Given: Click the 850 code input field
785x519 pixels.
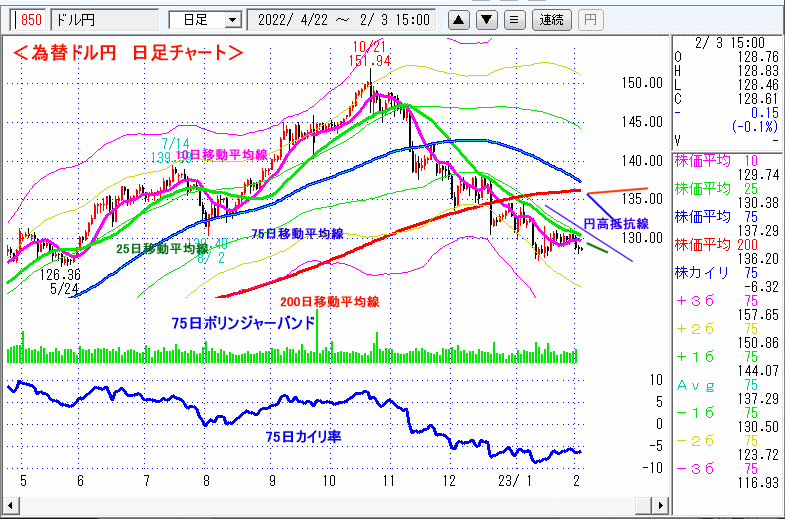Looking at the screenshot, I should tap(28, 20).
